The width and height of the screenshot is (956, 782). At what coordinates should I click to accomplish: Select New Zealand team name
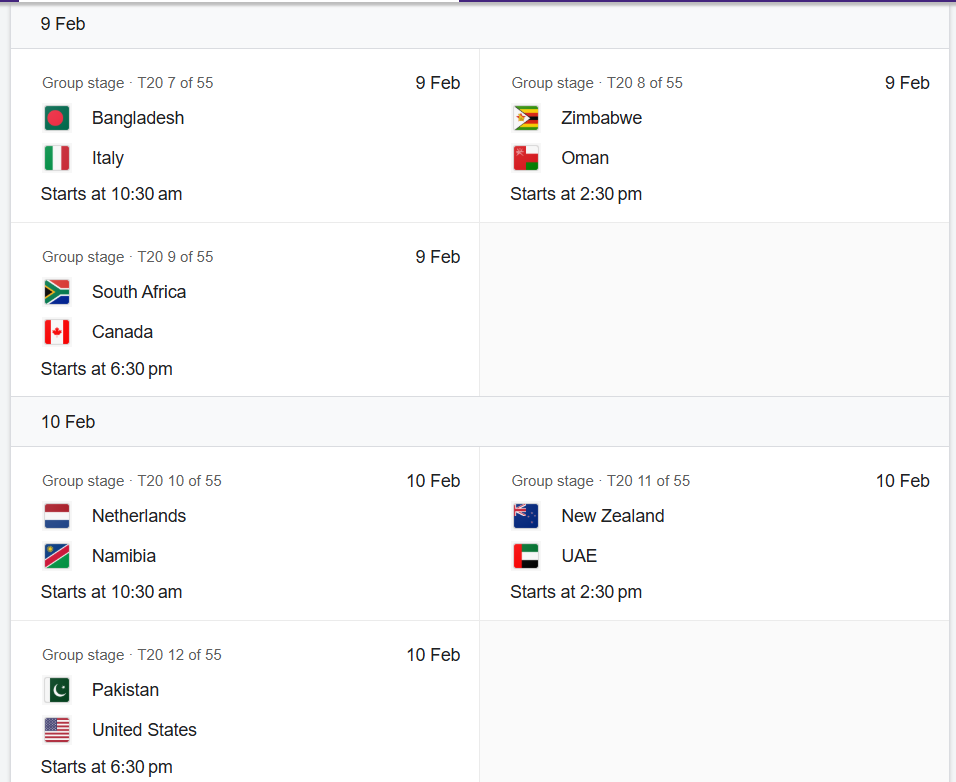pyautogui.click(x=612, y=516)
